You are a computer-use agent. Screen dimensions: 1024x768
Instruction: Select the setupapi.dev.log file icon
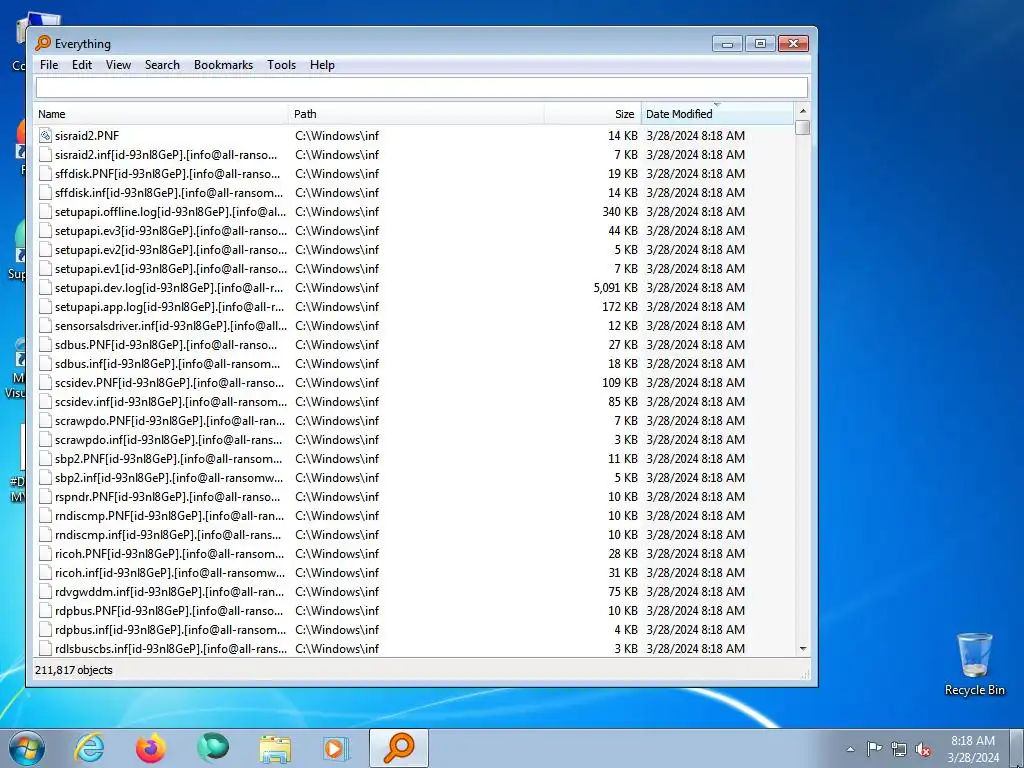tap(45, 287)
